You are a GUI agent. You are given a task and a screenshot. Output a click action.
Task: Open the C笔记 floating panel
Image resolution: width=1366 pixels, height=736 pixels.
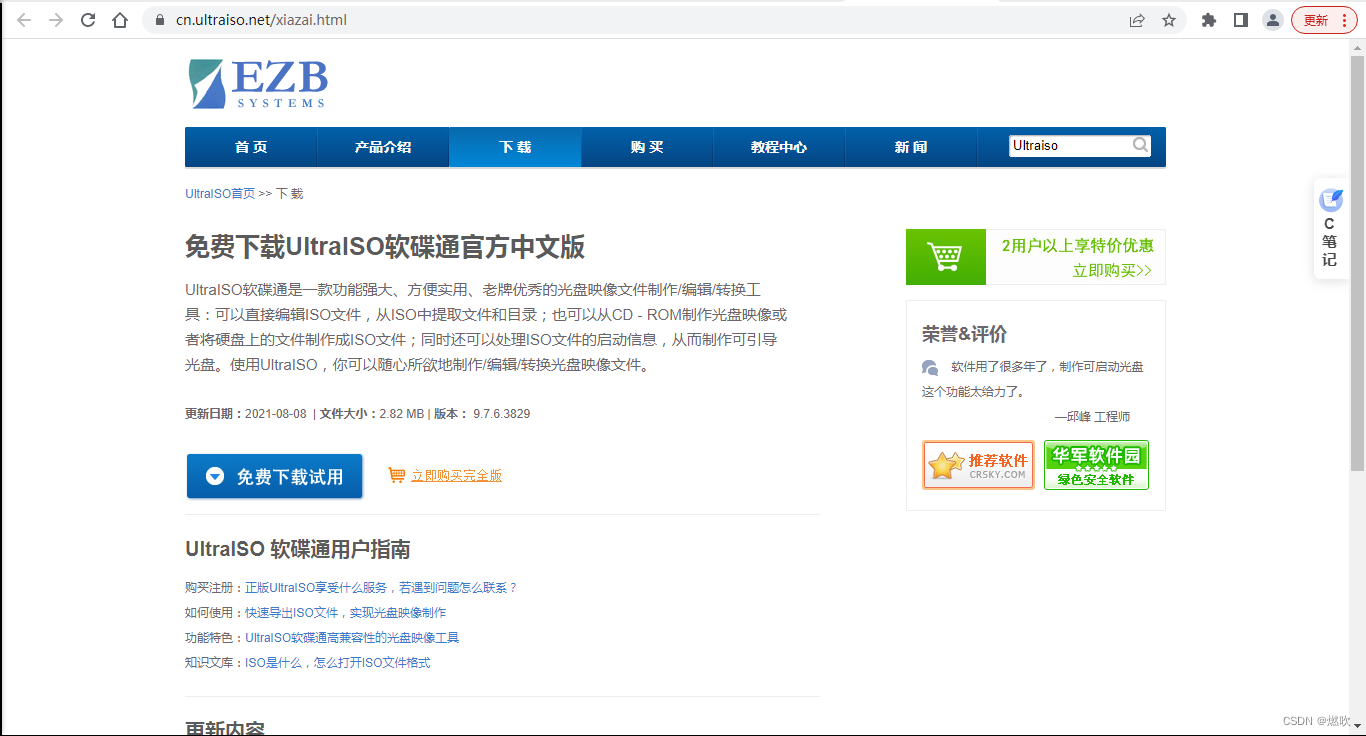click(1330, 228)
